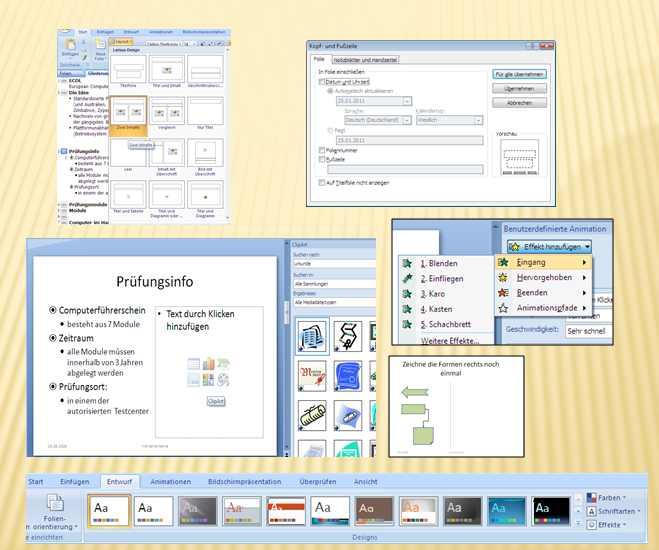The width and height of the screenshot is (659, 550).
Task: Select the 'Nur Titel' layout
Action: click(x=205, y=111)
